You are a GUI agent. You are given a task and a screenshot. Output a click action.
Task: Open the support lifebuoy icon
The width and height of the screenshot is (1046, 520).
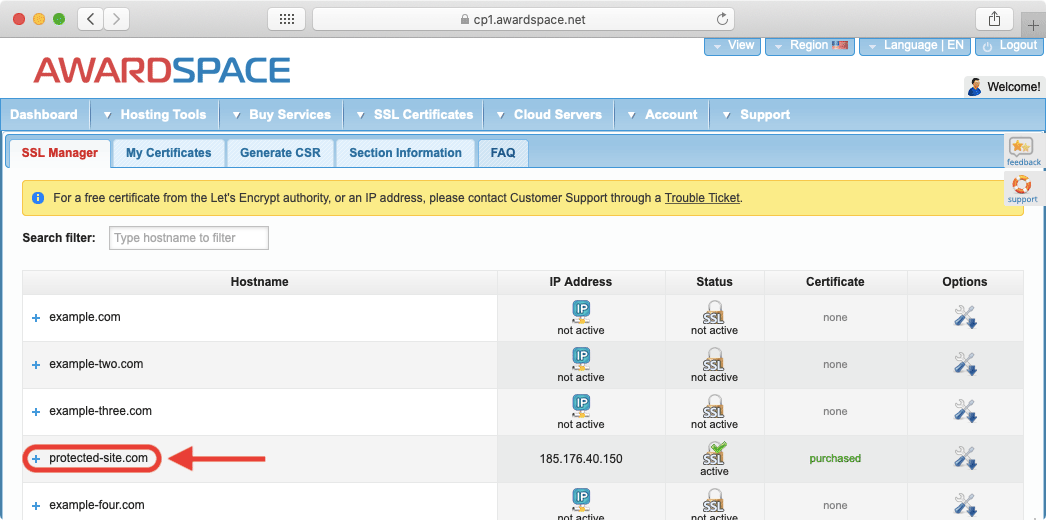1022,188
